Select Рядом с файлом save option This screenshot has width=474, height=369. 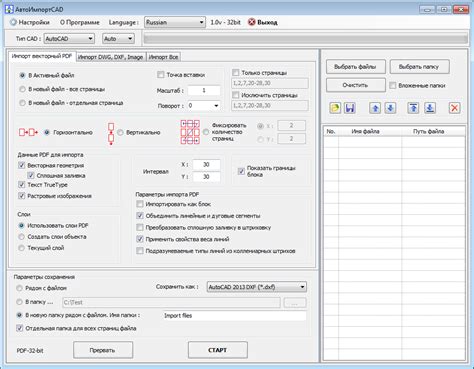click(19, 288)
